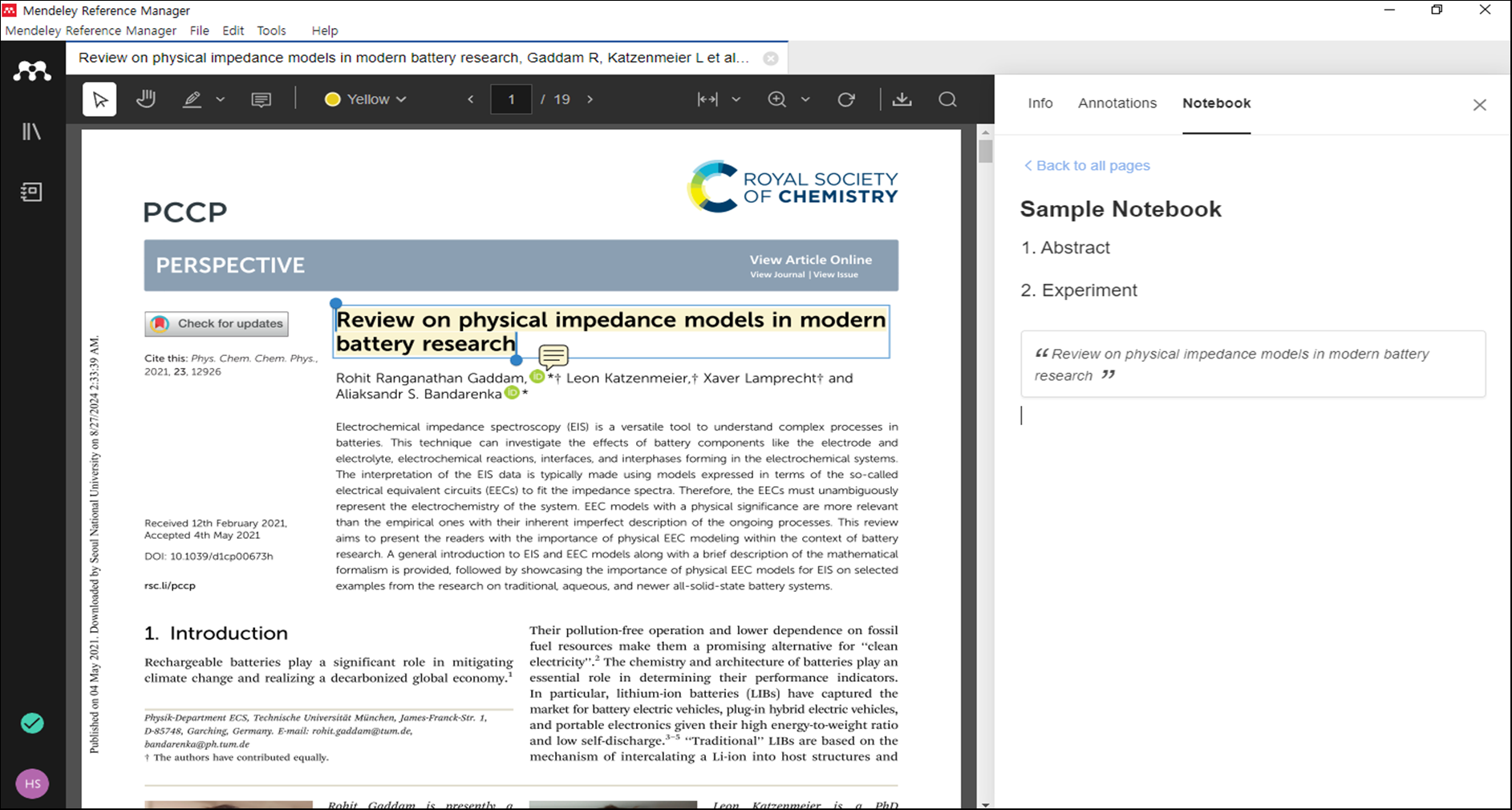Viewport: 1512px width, 810px height.
Task: Select the Review on physical impedance tab
Action: point(414,58)
